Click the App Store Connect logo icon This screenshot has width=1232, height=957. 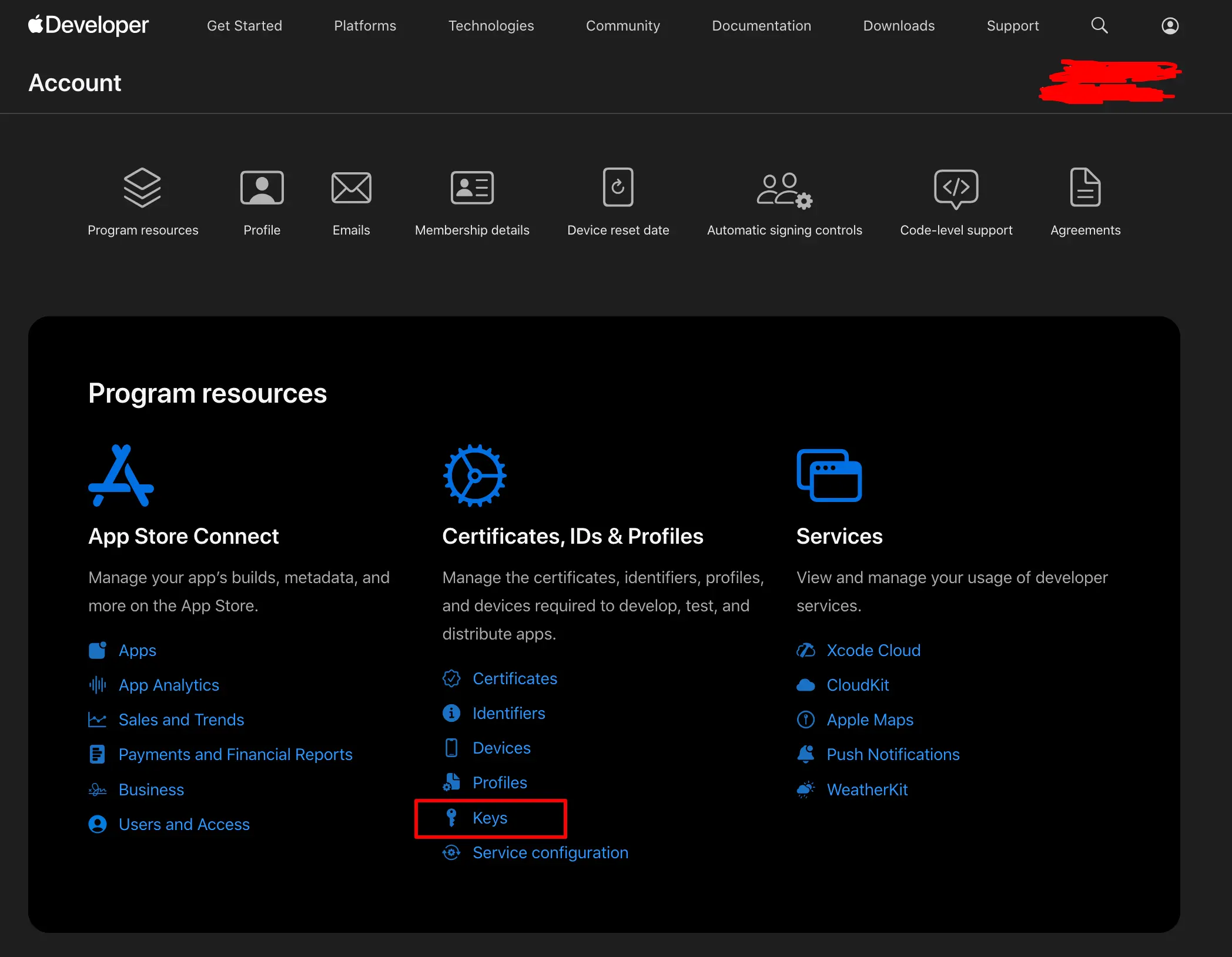[x=121, y=475]
